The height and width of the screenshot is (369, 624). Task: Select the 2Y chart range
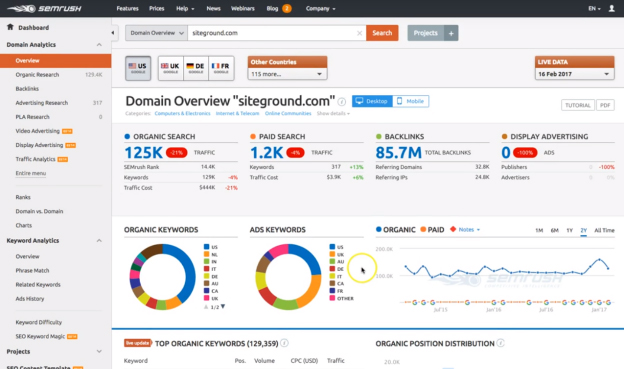(x=583, y=230)
